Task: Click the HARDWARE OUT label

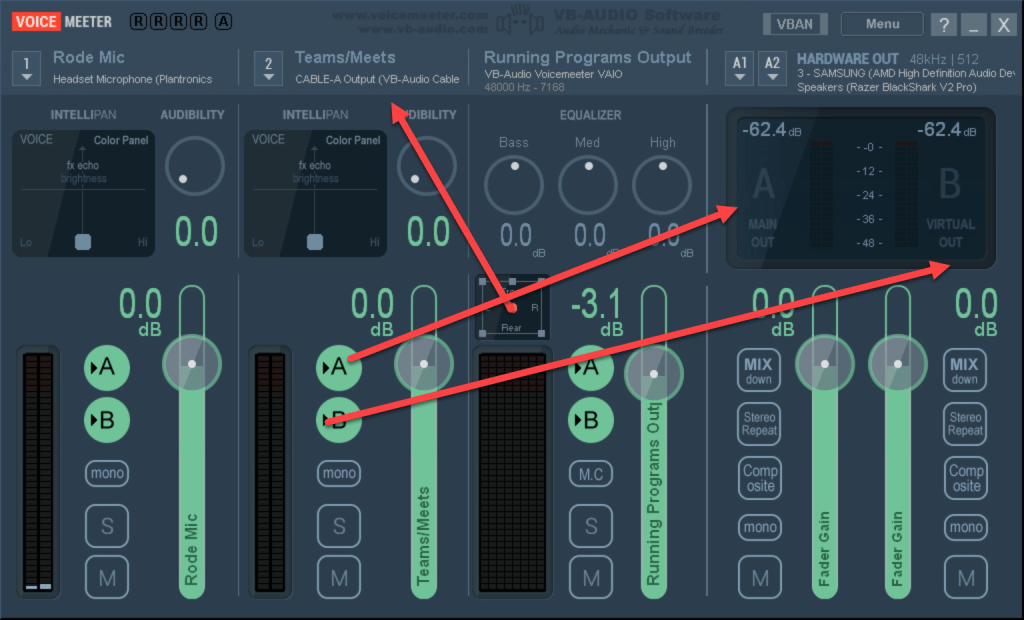Action: click(x=848, y=59)
